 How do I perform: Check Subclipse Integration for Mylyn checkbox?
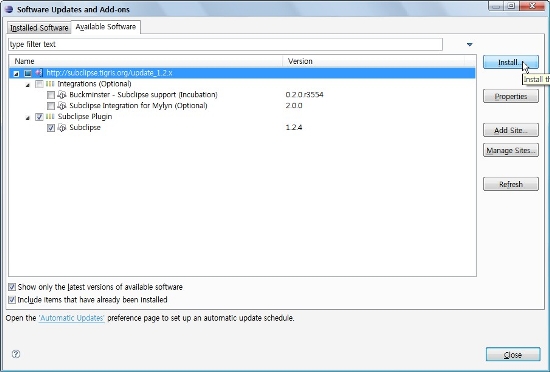pyautogui.click(x=51, y=106)
